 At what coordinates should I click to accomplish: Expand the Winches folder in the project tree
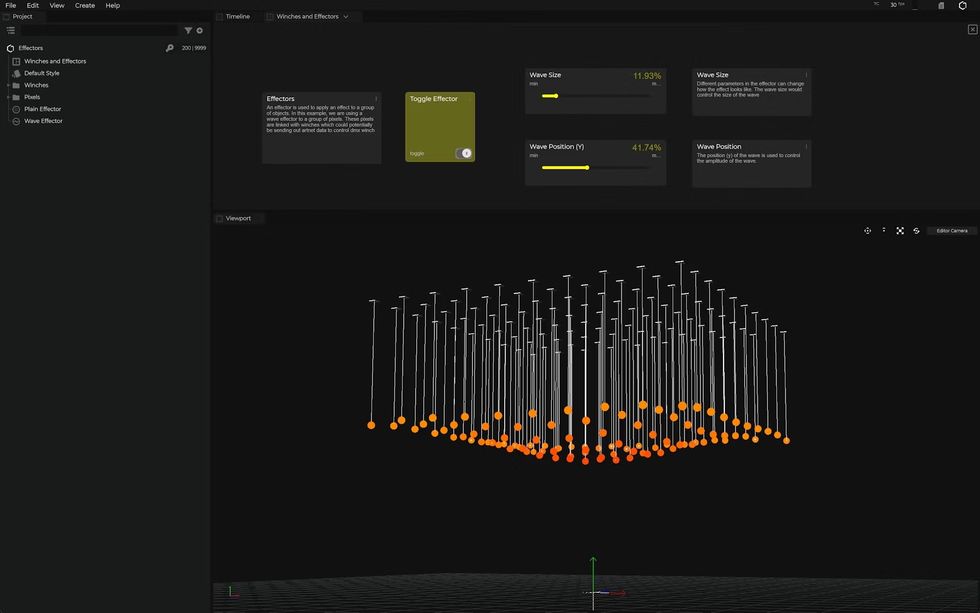(8, 85)
